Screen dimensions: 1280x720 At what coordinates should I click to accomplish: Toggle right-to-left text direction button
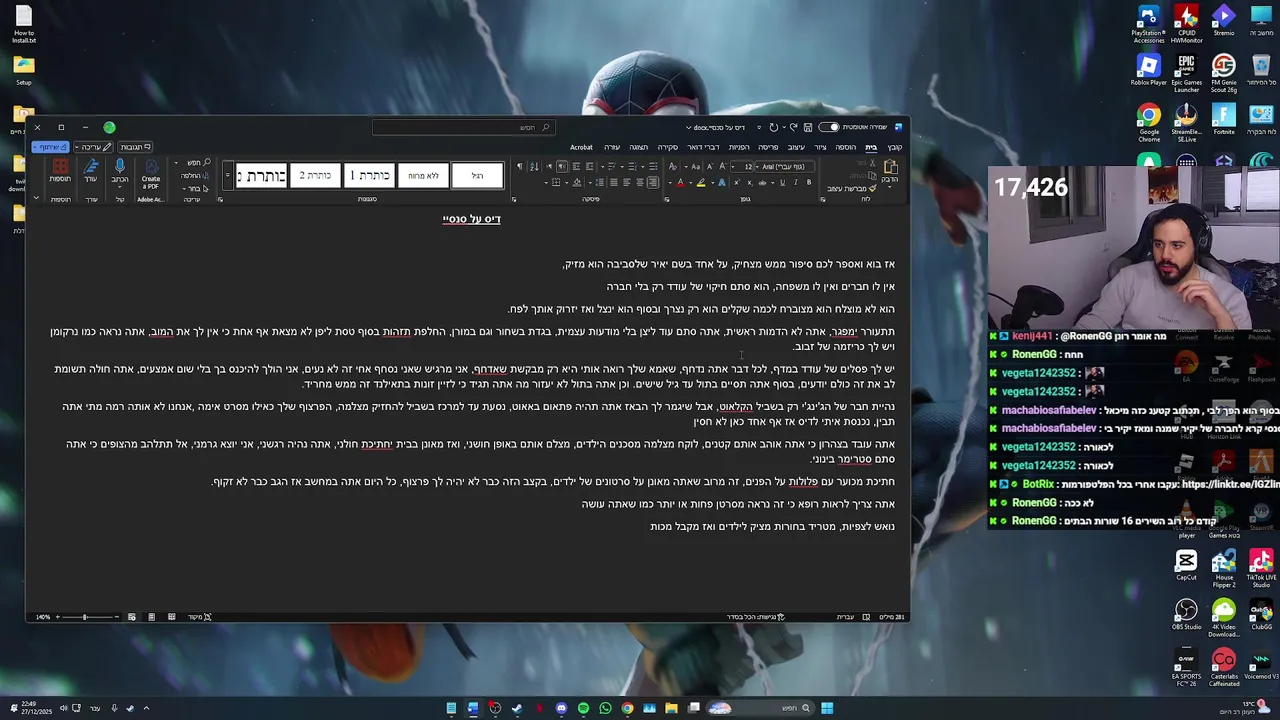tap(562, 167)
